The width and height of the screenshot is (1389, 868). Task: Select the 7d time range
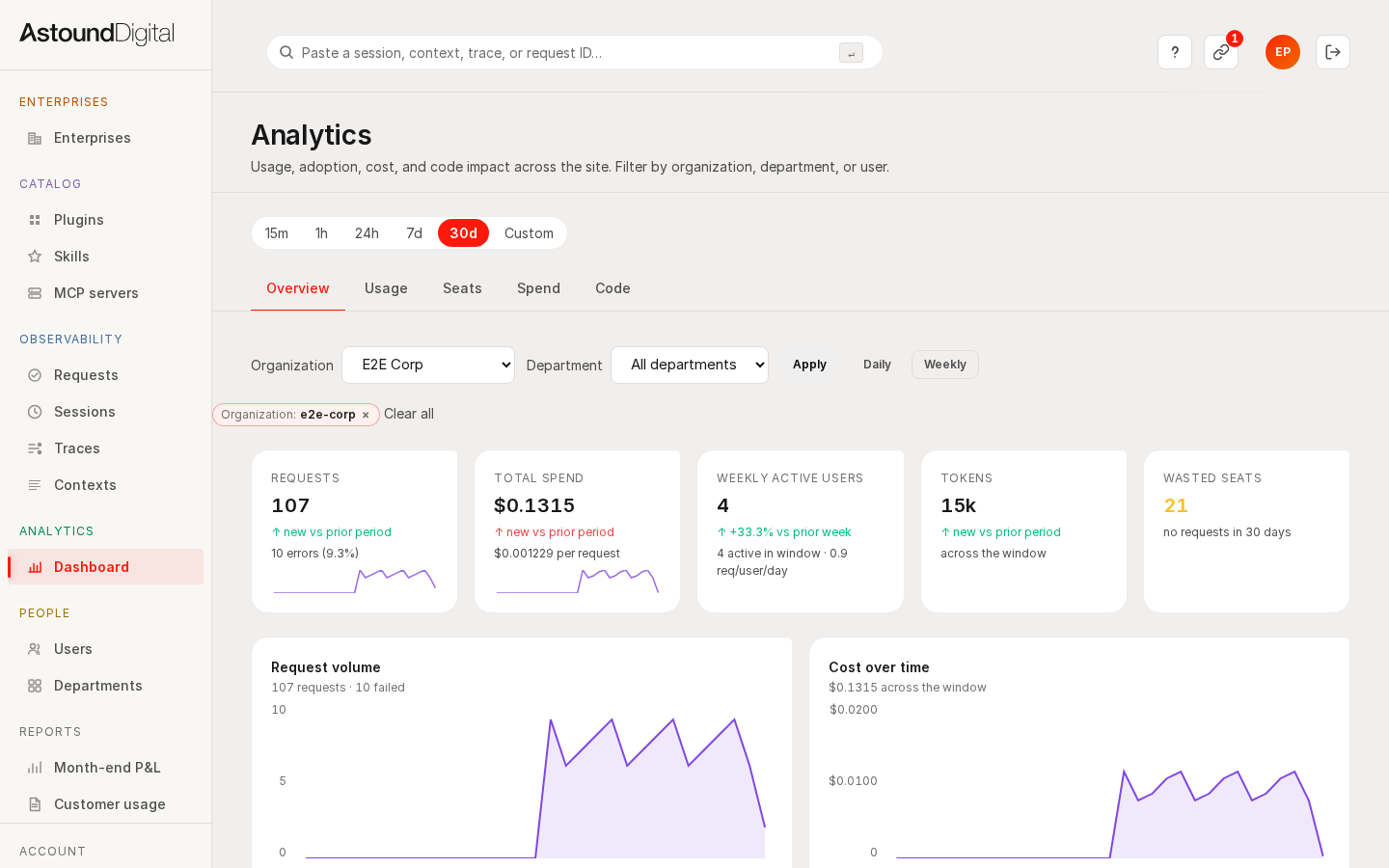coord(414,233)
